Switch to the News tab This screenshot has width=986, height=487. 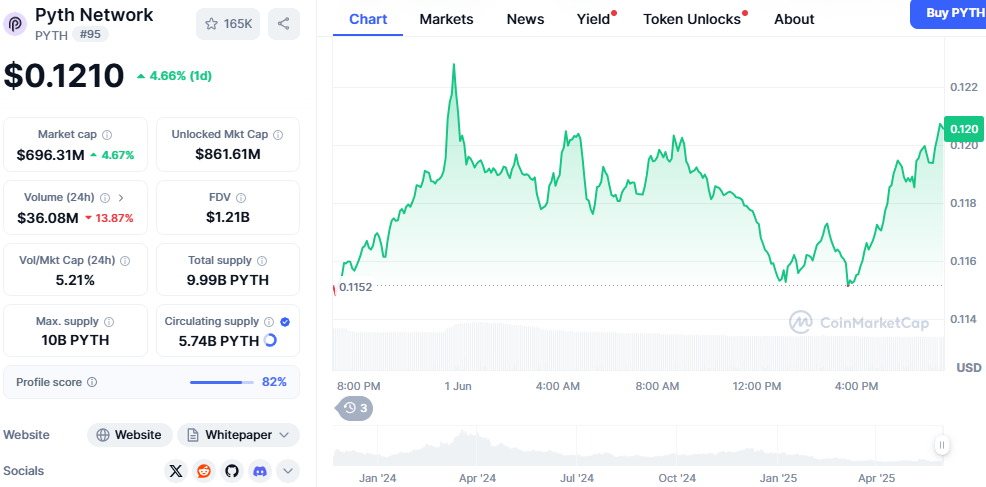[x=525, y=20]
